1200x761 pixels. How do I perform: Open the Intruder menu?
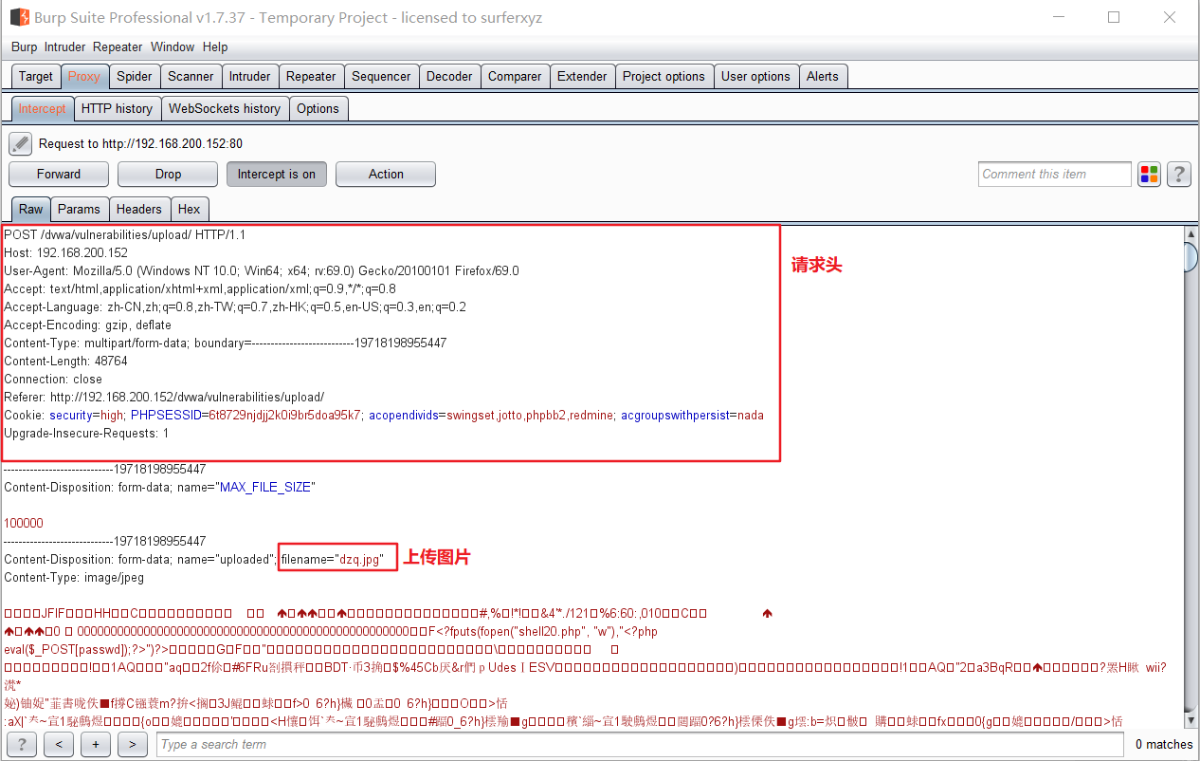click(65, 47)
